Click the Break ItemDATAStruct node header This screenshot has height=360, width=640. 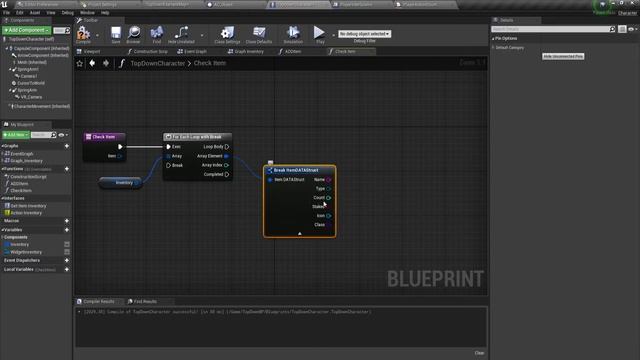(x=300, y=170)
